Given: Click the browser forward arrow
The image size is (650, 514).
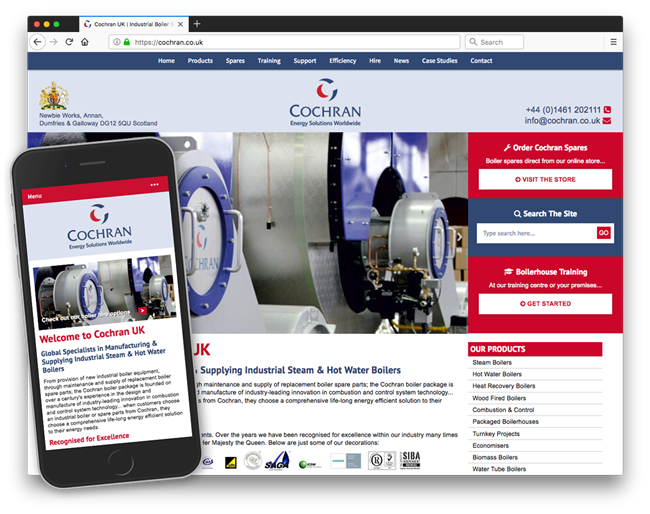Looking at the screenshot, I should coord(53,42).
